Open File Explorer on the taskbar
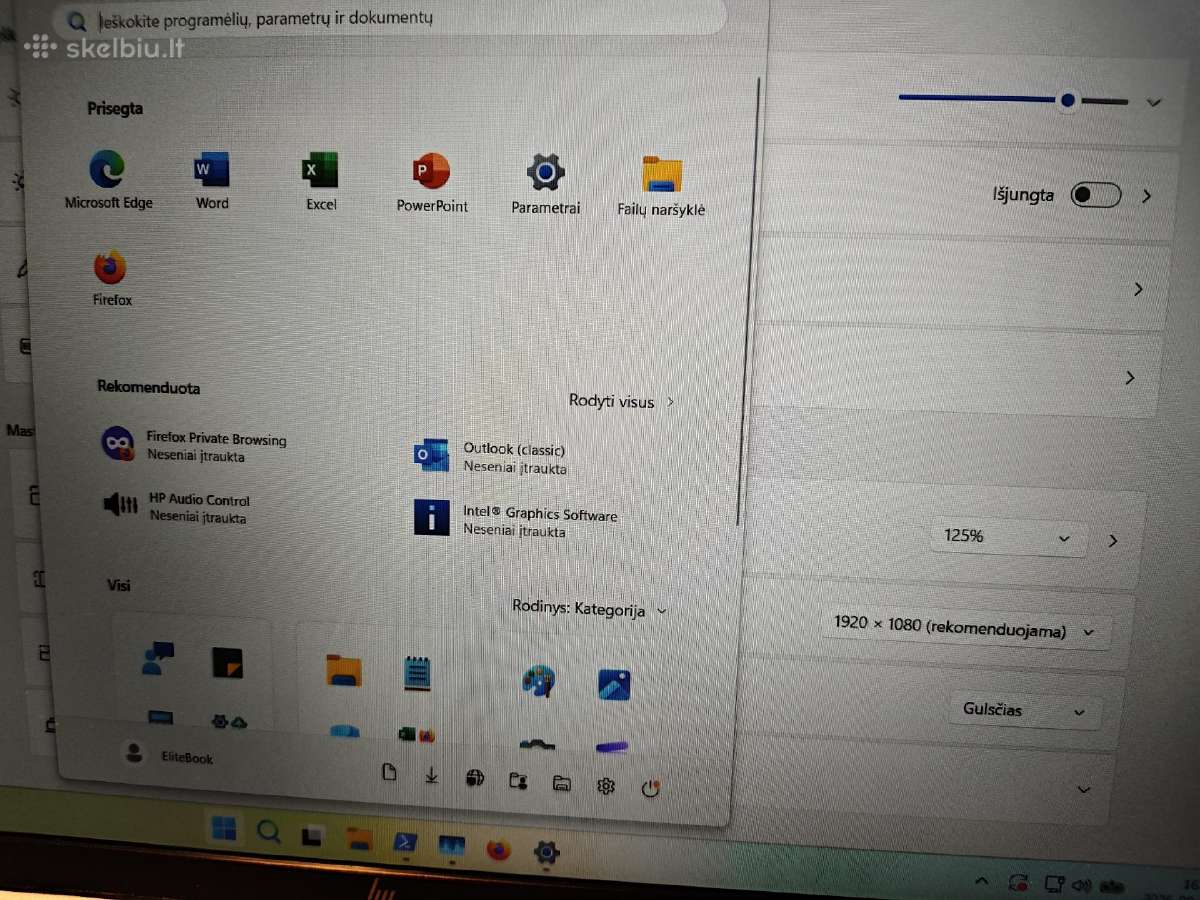Screen dimensions: 1200x900 (359, 839)
